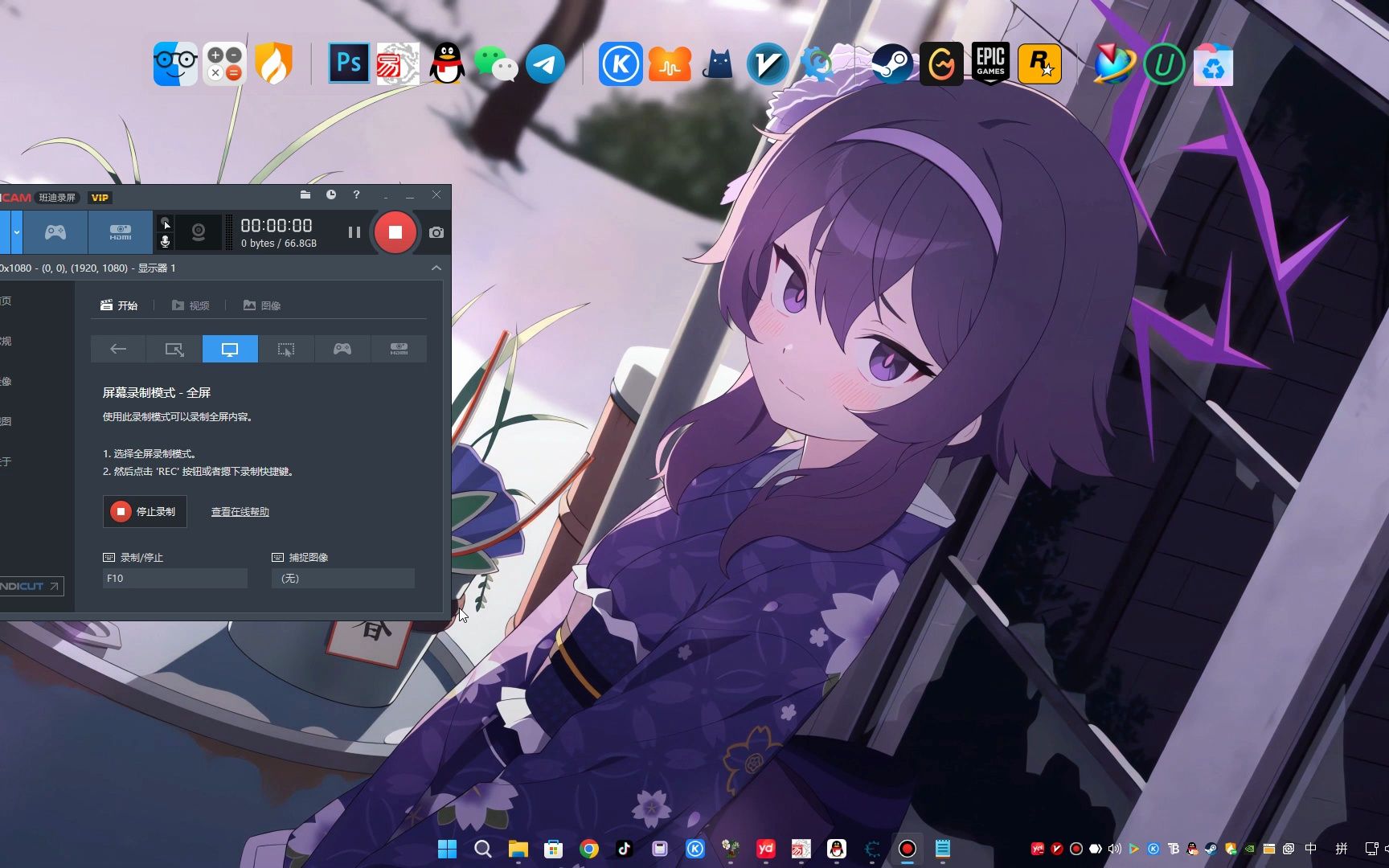Switch input method with 中 tray indicator
Viewport: 1389px width, 868px height.
[x=1311, y=849]
